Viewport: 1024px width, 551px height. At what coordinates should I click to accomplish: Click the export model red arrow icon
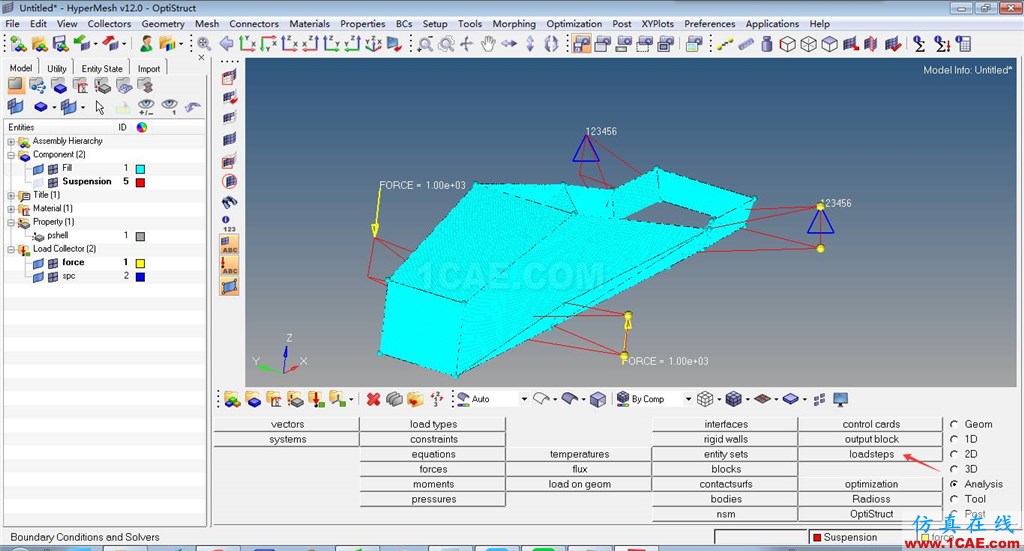pos(110,44)
